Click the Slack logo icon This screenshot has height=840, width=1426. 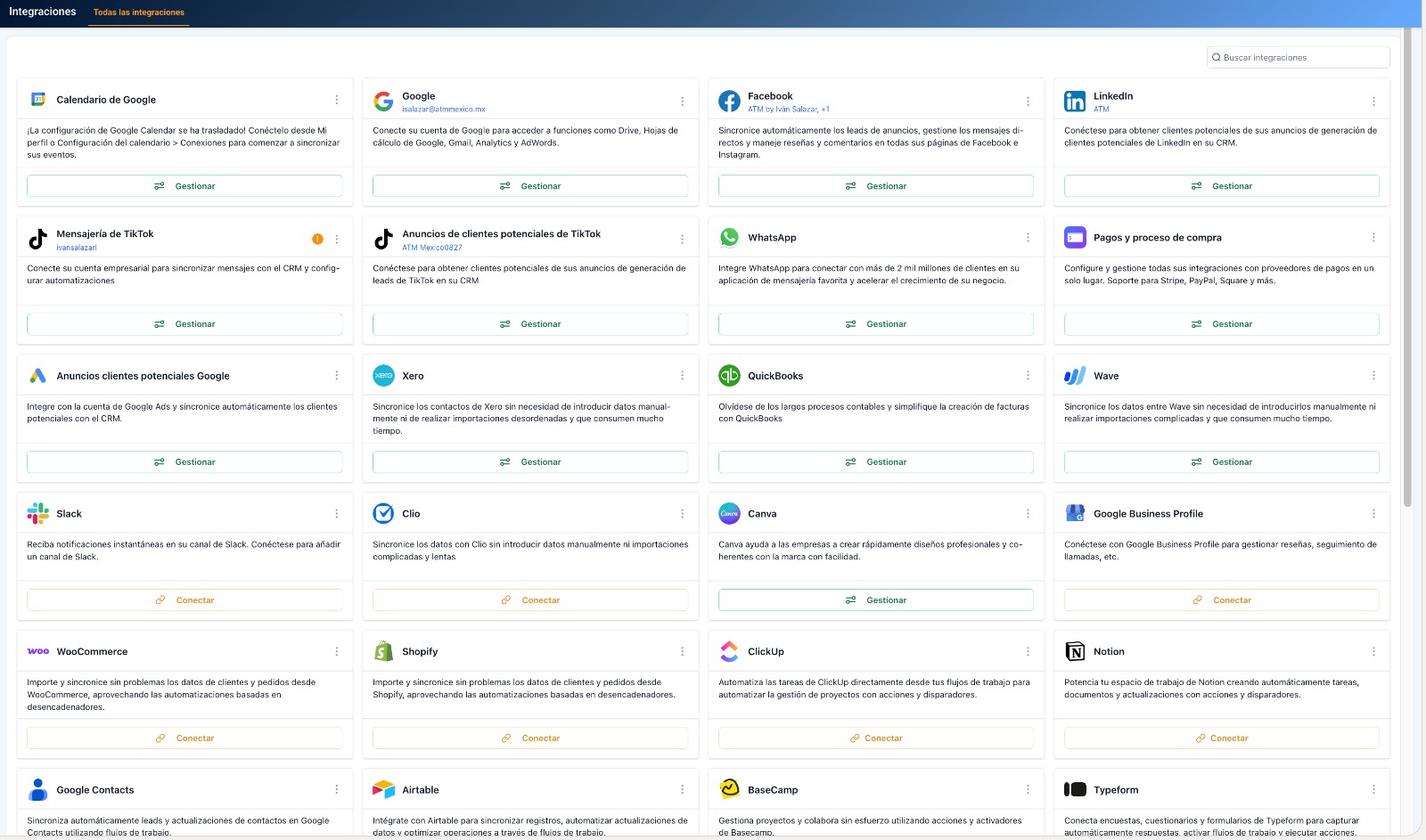pos(37,513)
